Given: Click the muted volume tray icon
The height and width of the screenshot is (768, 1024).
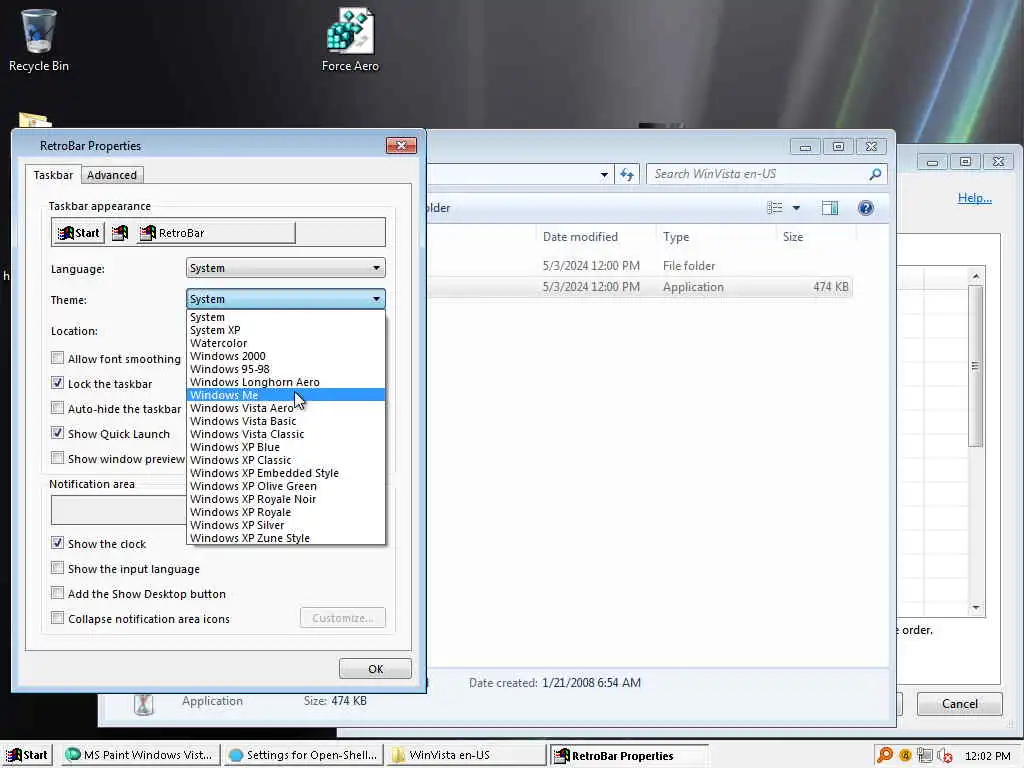Looking at the screenshot, I should [944, 755].
